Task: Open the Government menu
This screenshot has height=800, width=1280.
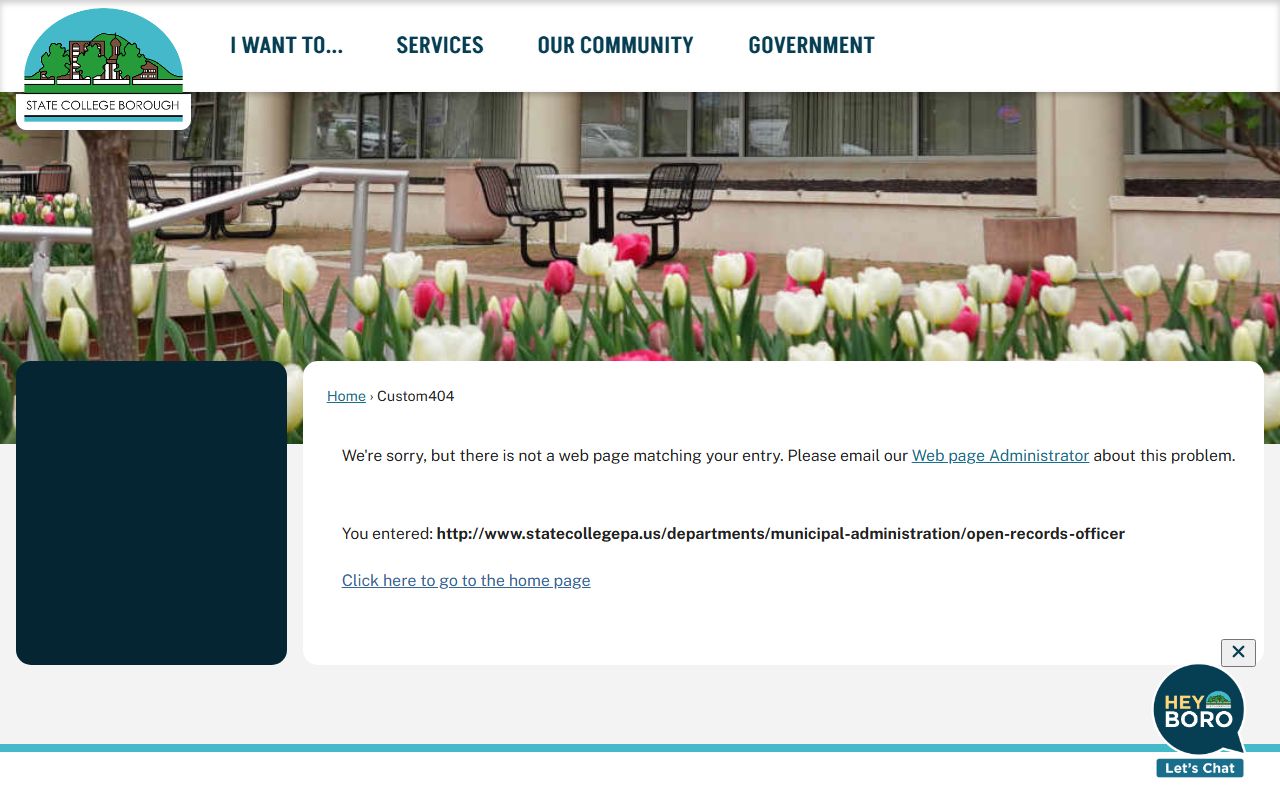Action: click(811, 45)
